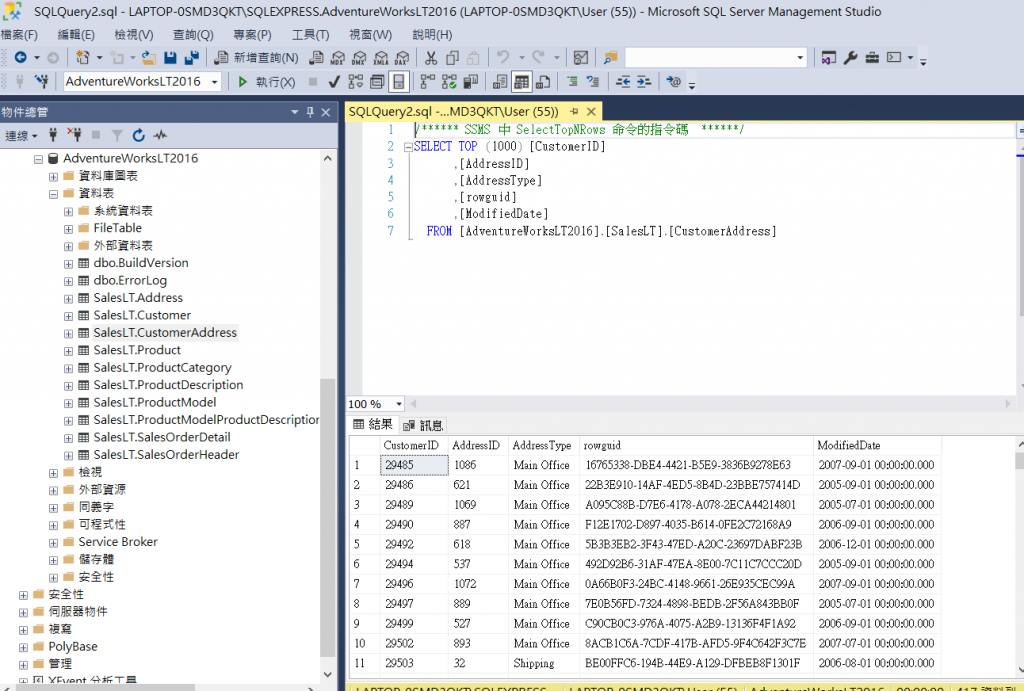Select SalesLT.SalesOrderHeader table
Image resolution: width=1024 pixels, height=691 pixels.
click(x=166, y=455)
